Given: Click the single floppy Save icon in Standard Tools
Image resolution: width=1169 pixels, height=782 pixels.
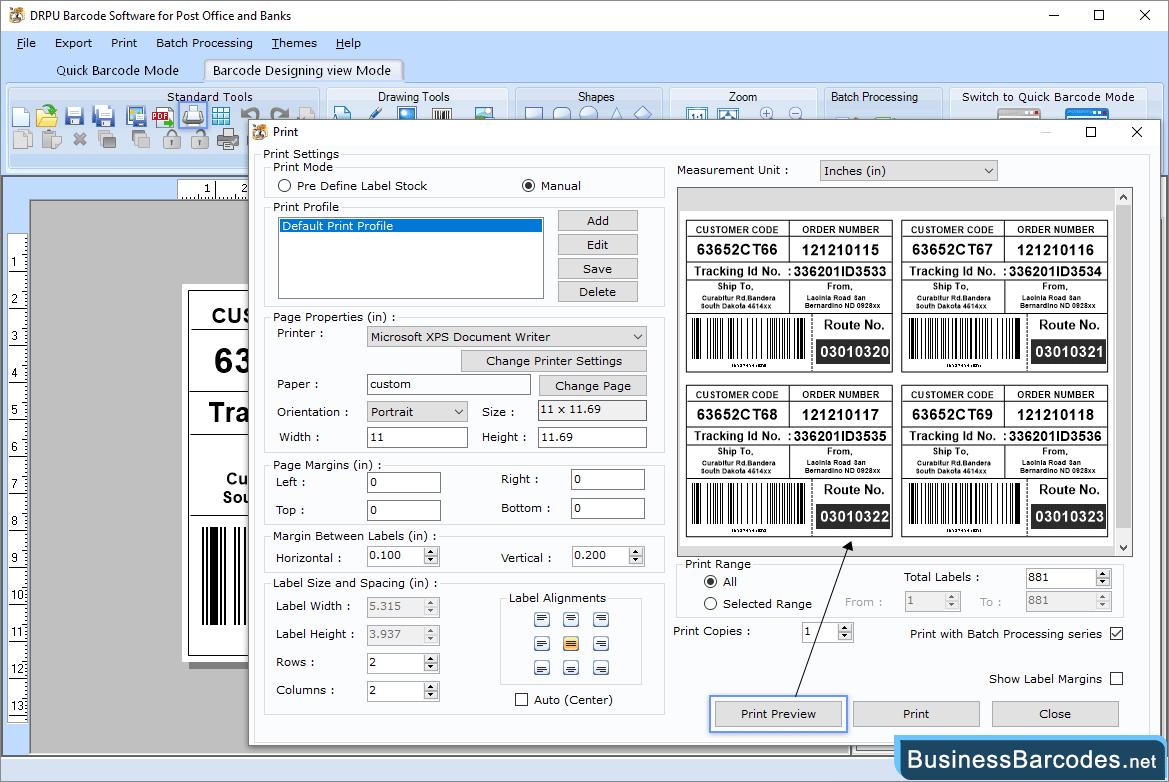Looking at the screenshot, I should (x=74, y=116).
